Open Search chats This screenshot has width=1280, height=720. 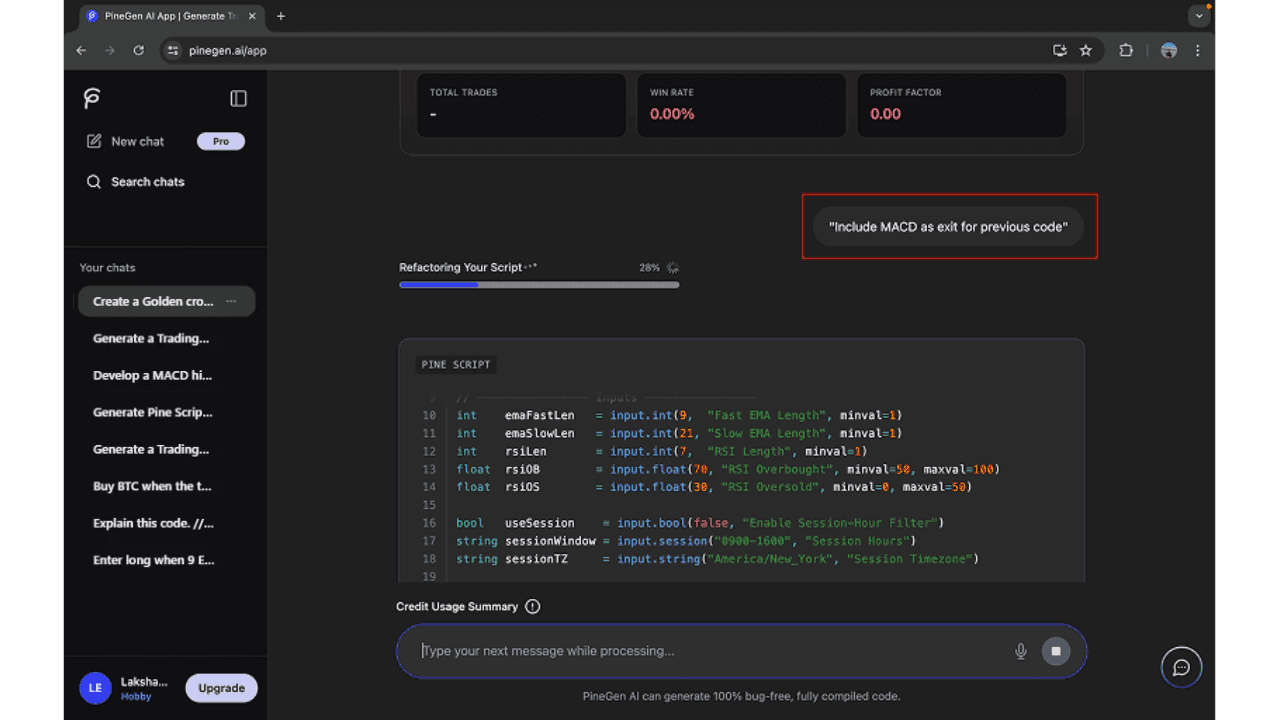(x=135, y=182)
